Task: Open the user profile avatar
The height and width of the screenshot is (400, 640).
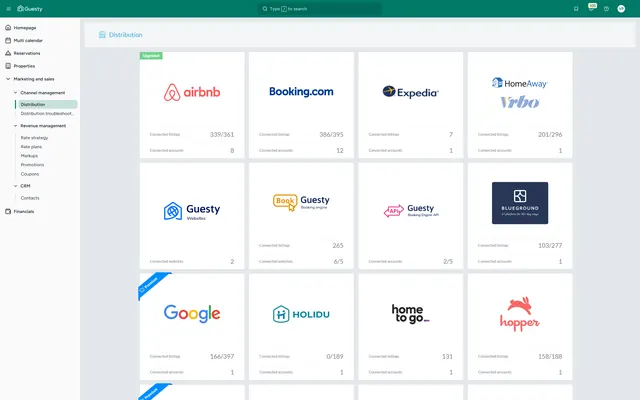Action: coord(621,9)
